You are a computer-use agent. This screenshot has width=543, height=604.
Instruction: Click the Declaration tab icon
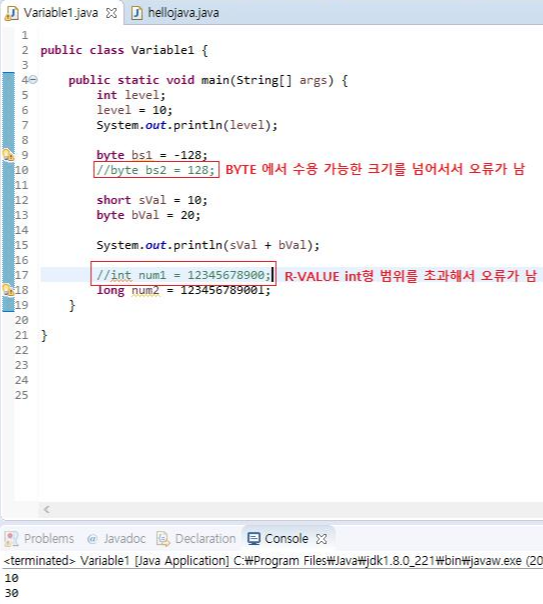tap(163, 539)
